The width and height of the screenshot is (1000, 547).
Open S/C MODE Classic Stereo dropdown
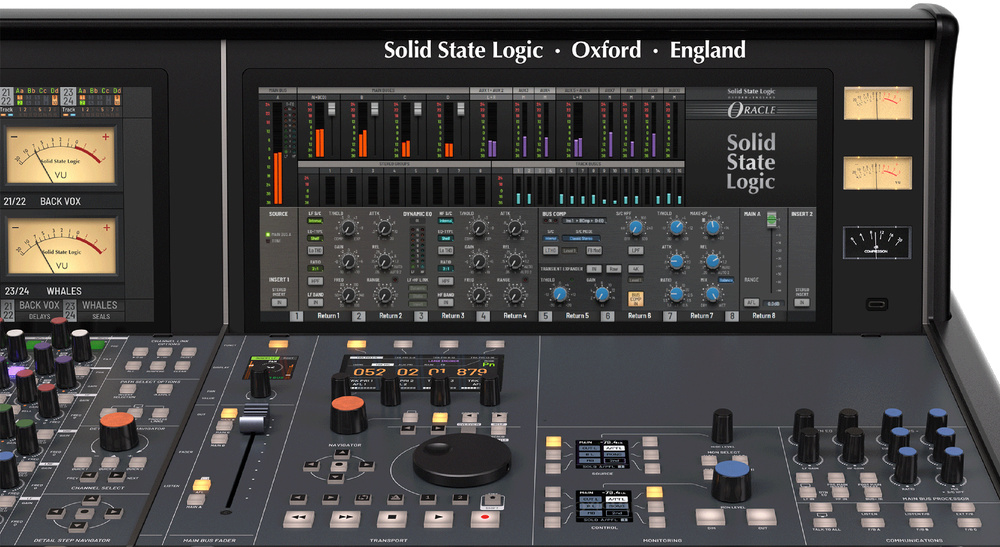tap(580, 238)
